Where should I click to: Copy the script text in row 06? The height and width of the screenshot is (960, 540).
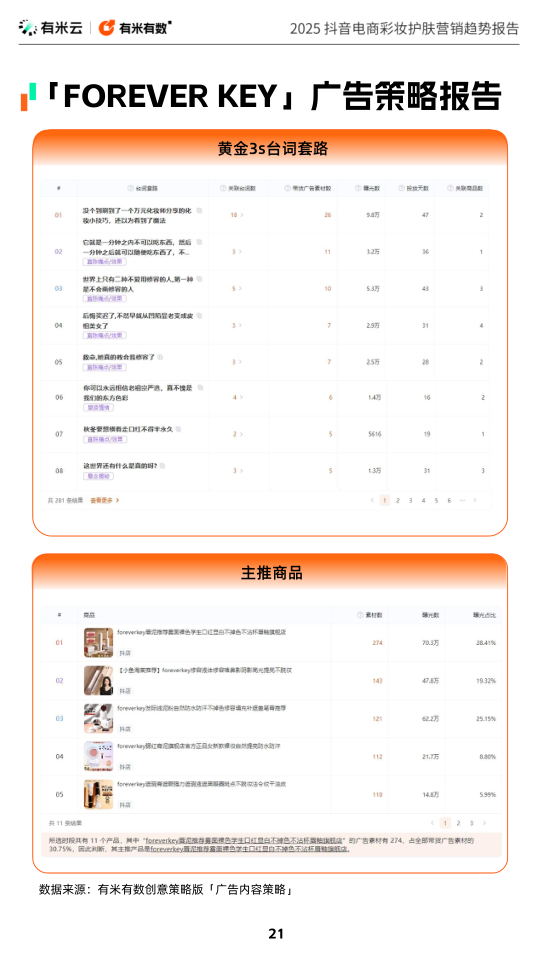[200, 388]
